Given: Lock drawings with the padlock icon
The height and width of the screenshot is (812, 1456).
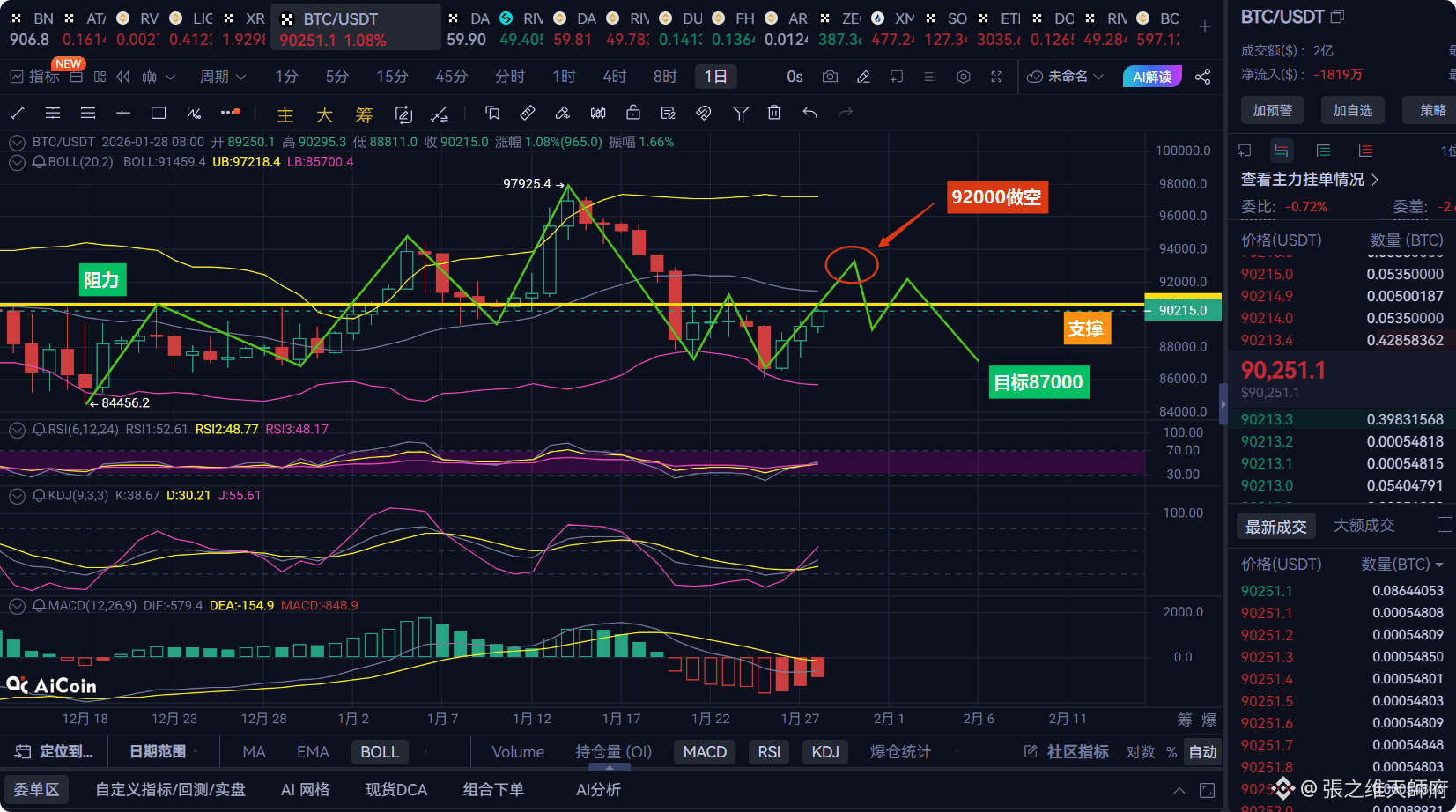Looking at the screenshot, I should (633, 113).
